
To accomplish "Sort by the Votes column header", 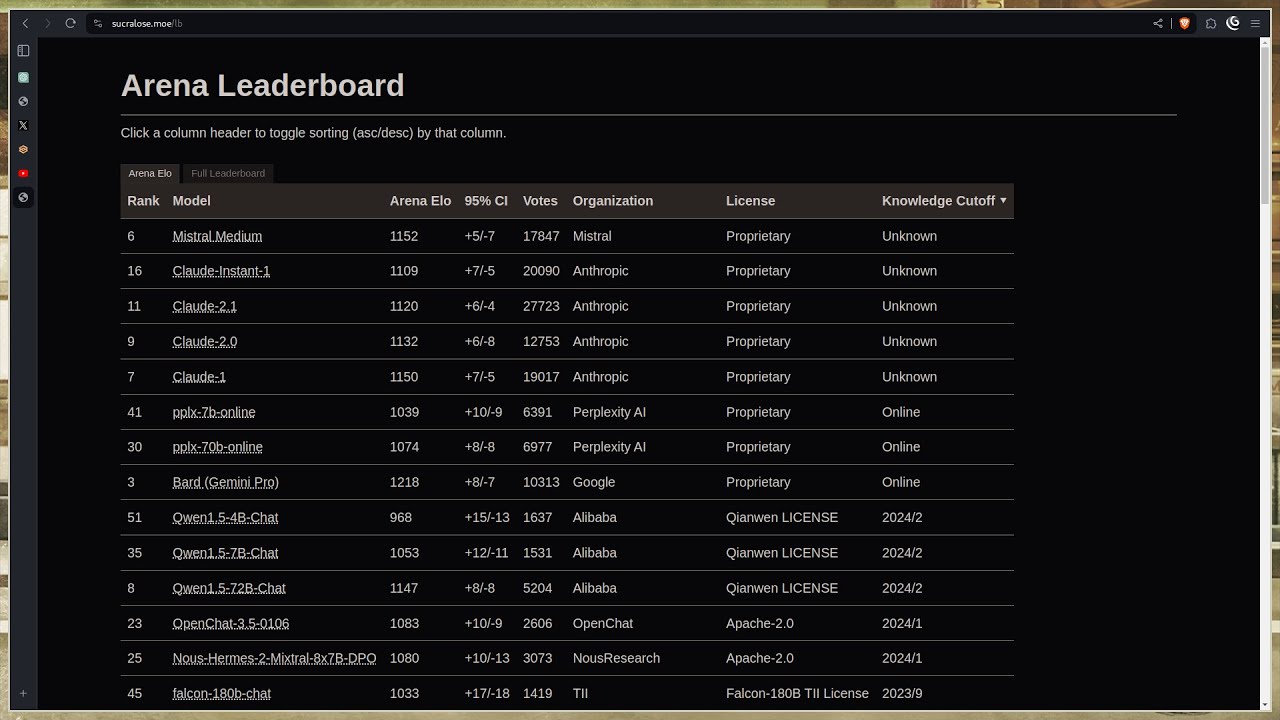I will tap(540, 201).
